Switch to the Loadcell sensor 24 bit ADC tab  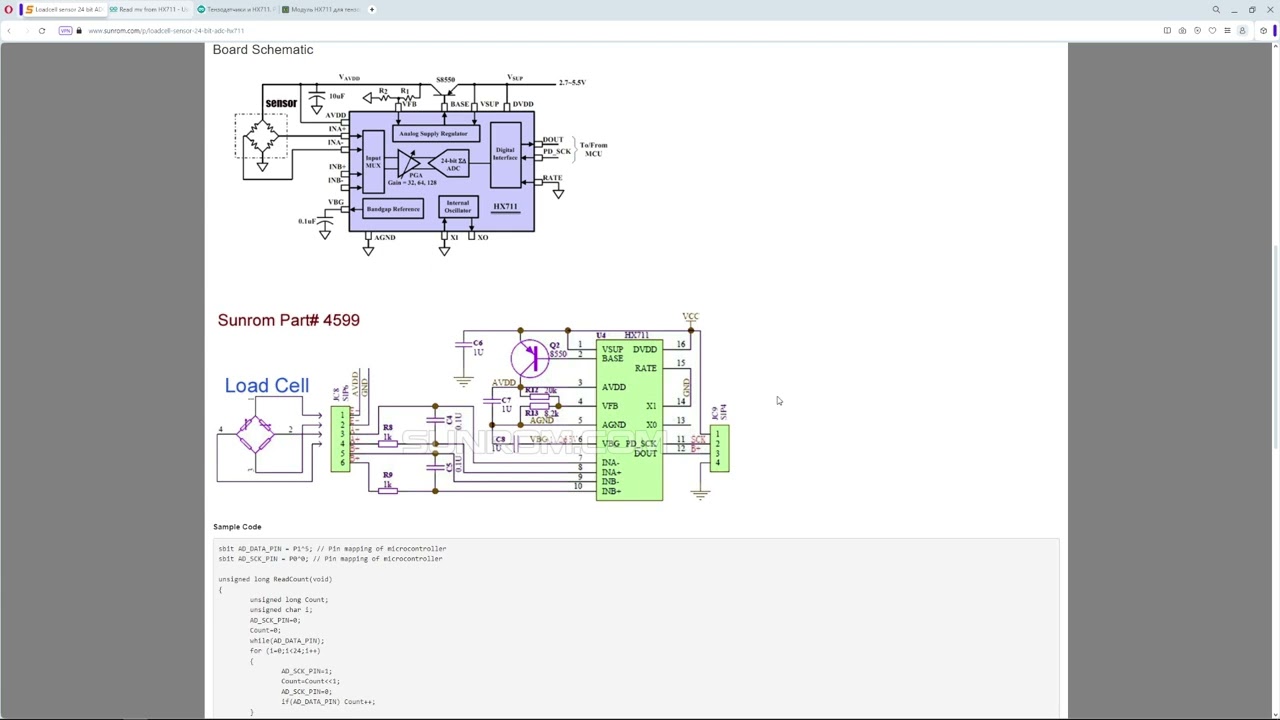click(x=63, y=10)
